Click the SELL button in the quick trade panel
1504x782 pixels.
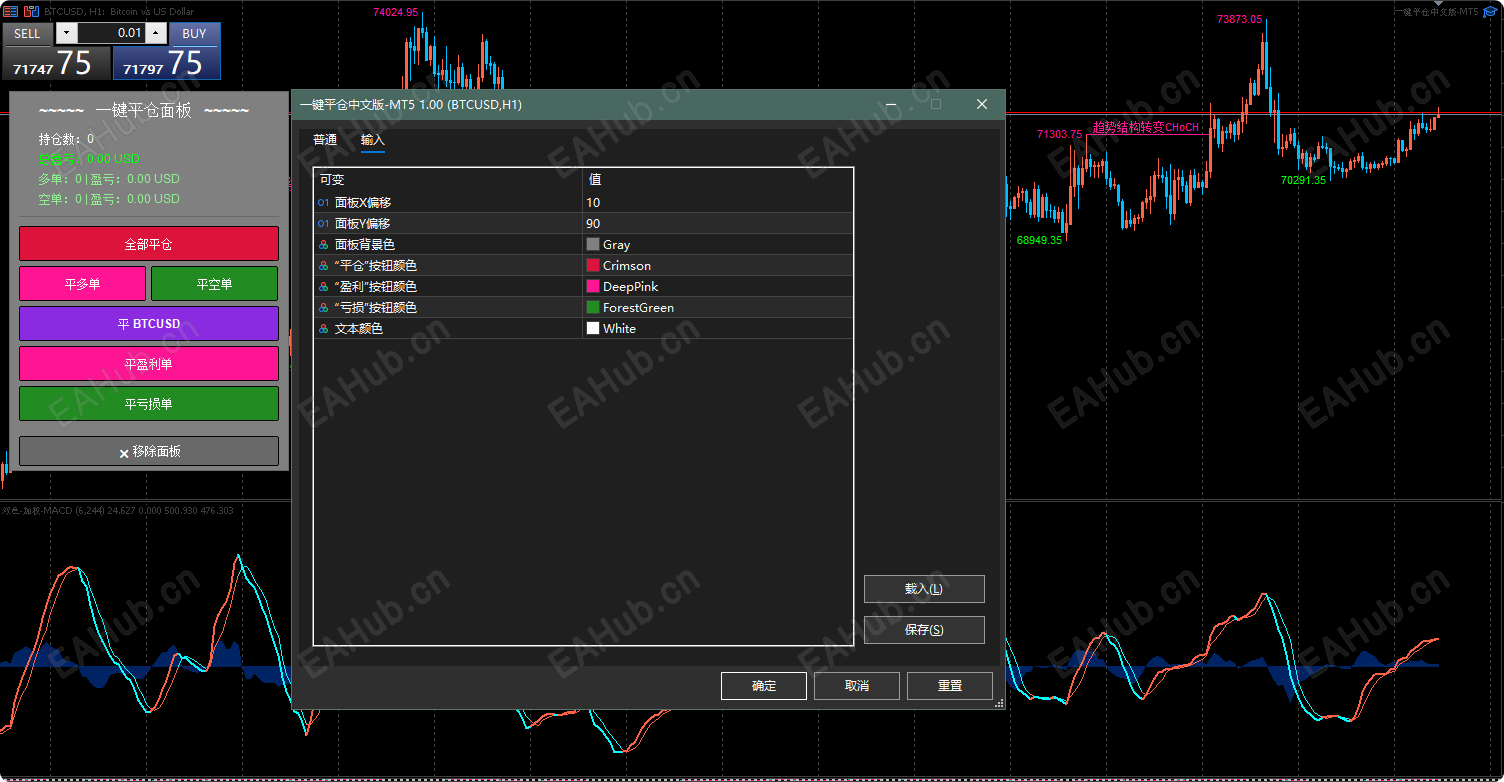27,33
